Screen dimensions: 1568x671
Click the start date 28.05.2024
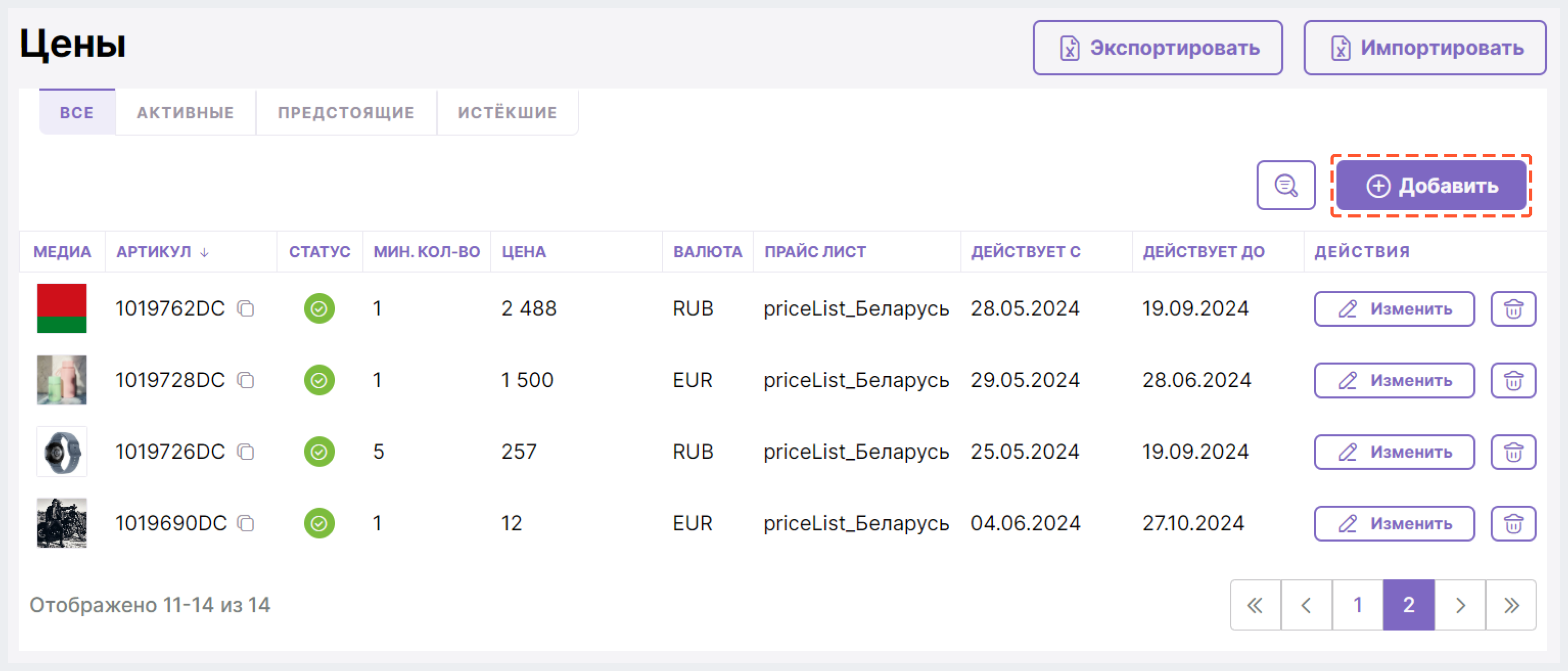click(x=1025, y=309)
